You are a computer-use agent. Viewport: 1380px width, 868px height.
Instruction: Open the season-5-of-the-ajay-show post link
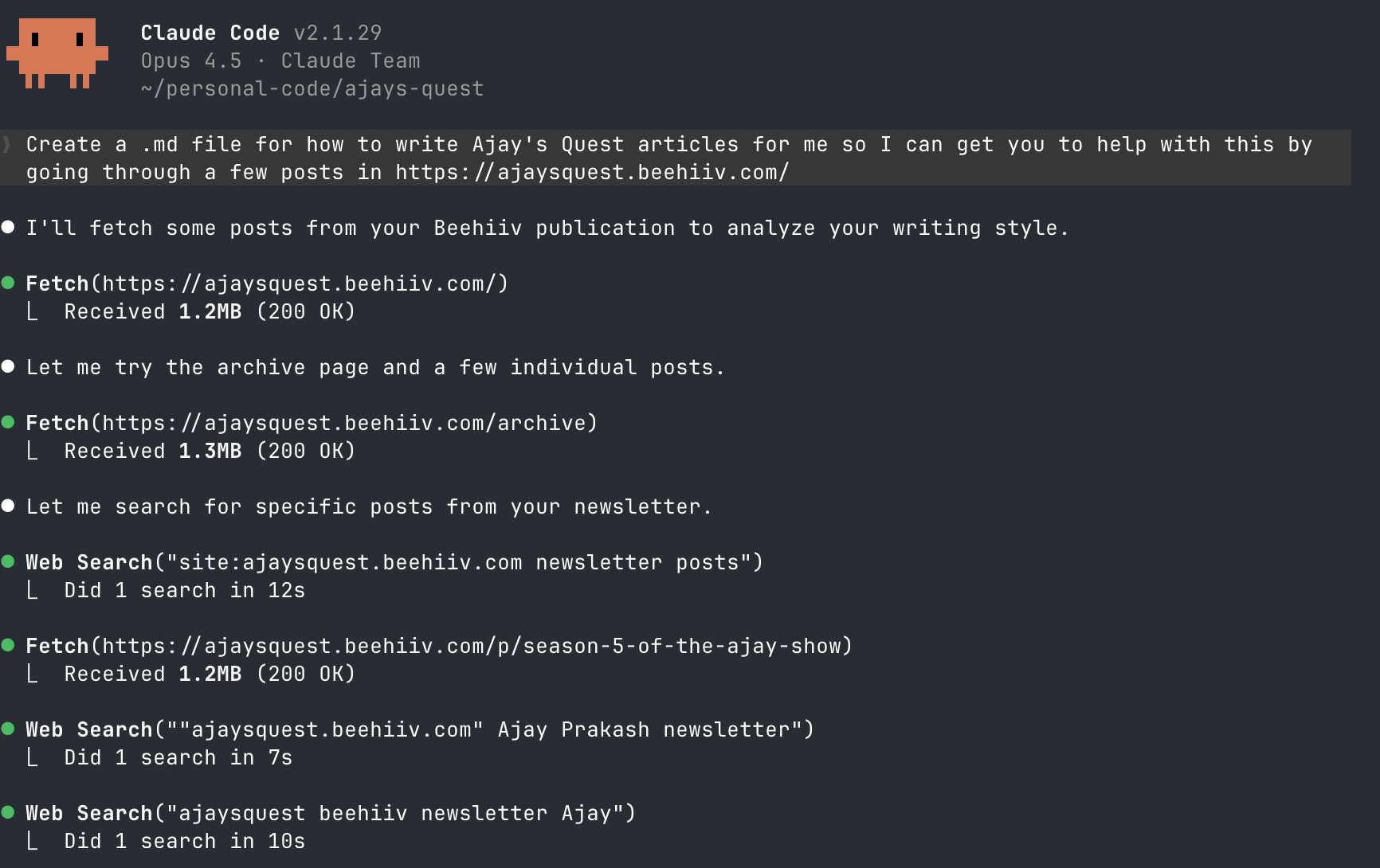pos(476,646)
